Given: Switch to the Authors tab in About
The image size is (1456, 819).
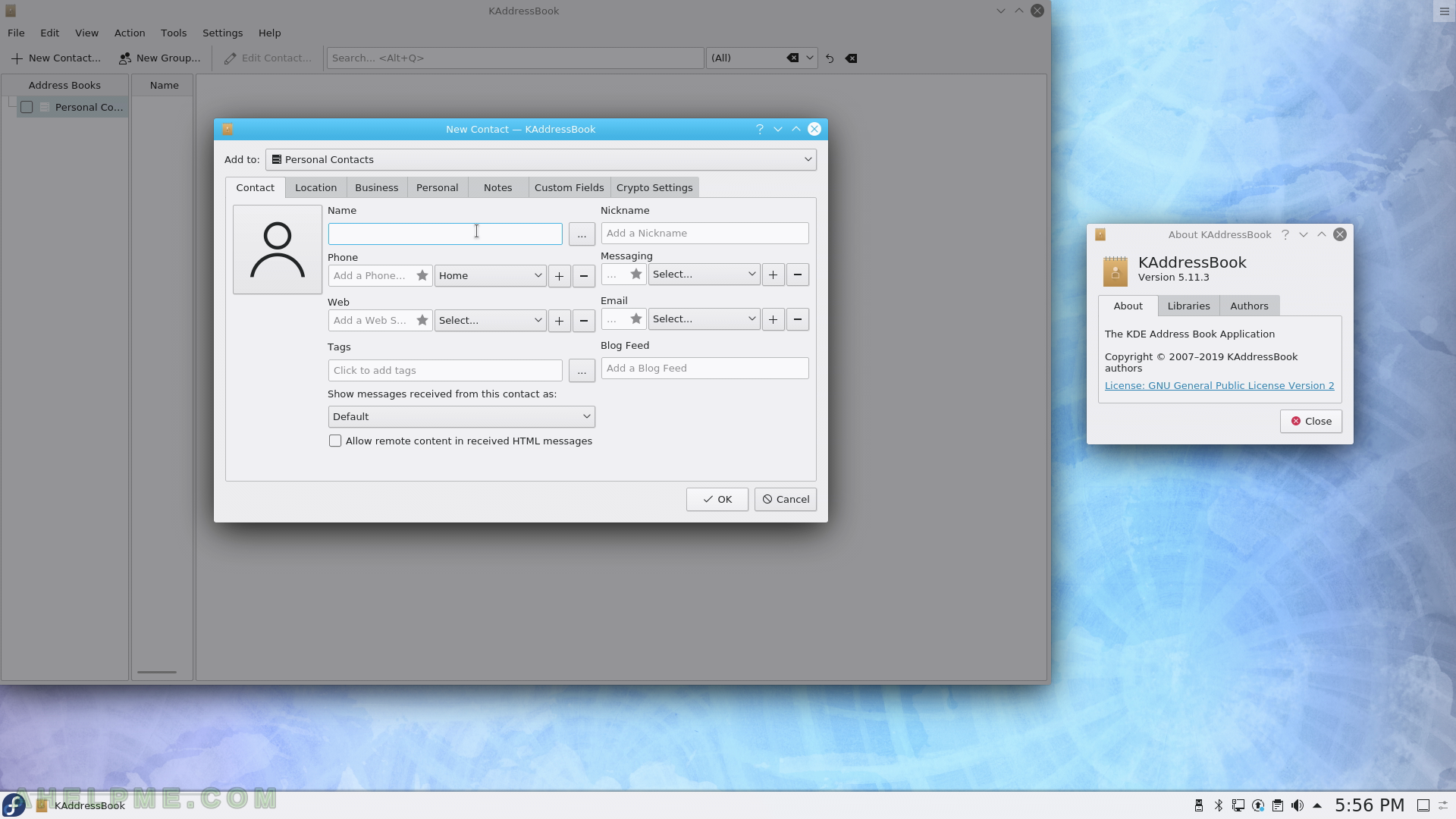Looking at the screenshot, I should coord(1249,306).
